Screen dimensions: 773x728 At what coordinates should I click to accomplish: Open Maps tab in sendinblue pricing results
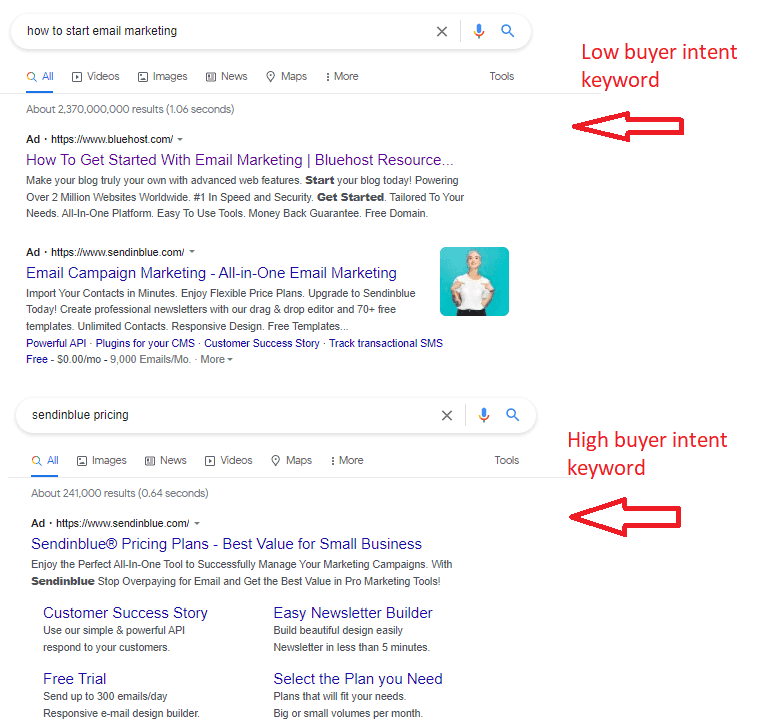(x=291, y=460)
